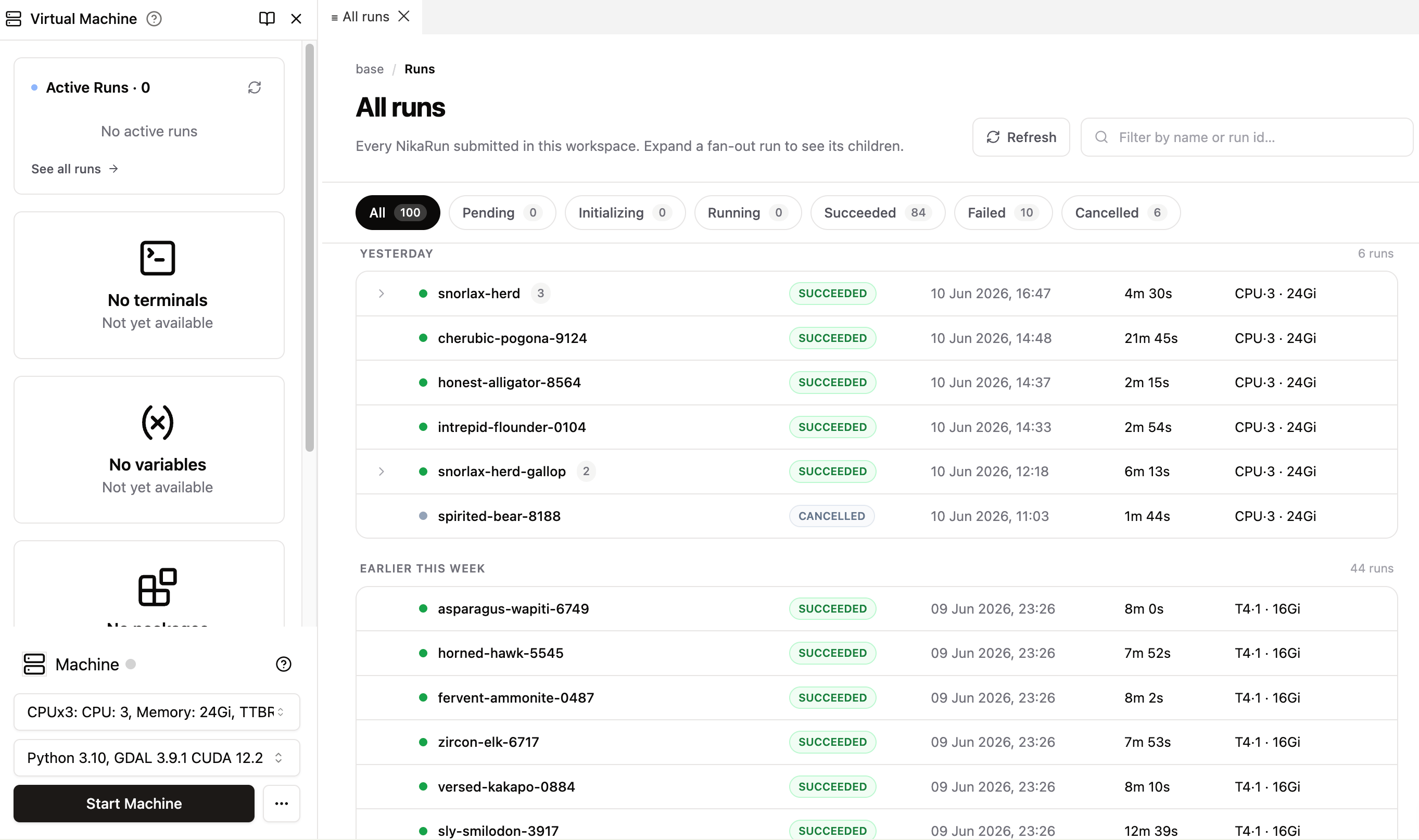
Task: Expand the snorlax-herd-gallop run children
Action: (382, 471)
